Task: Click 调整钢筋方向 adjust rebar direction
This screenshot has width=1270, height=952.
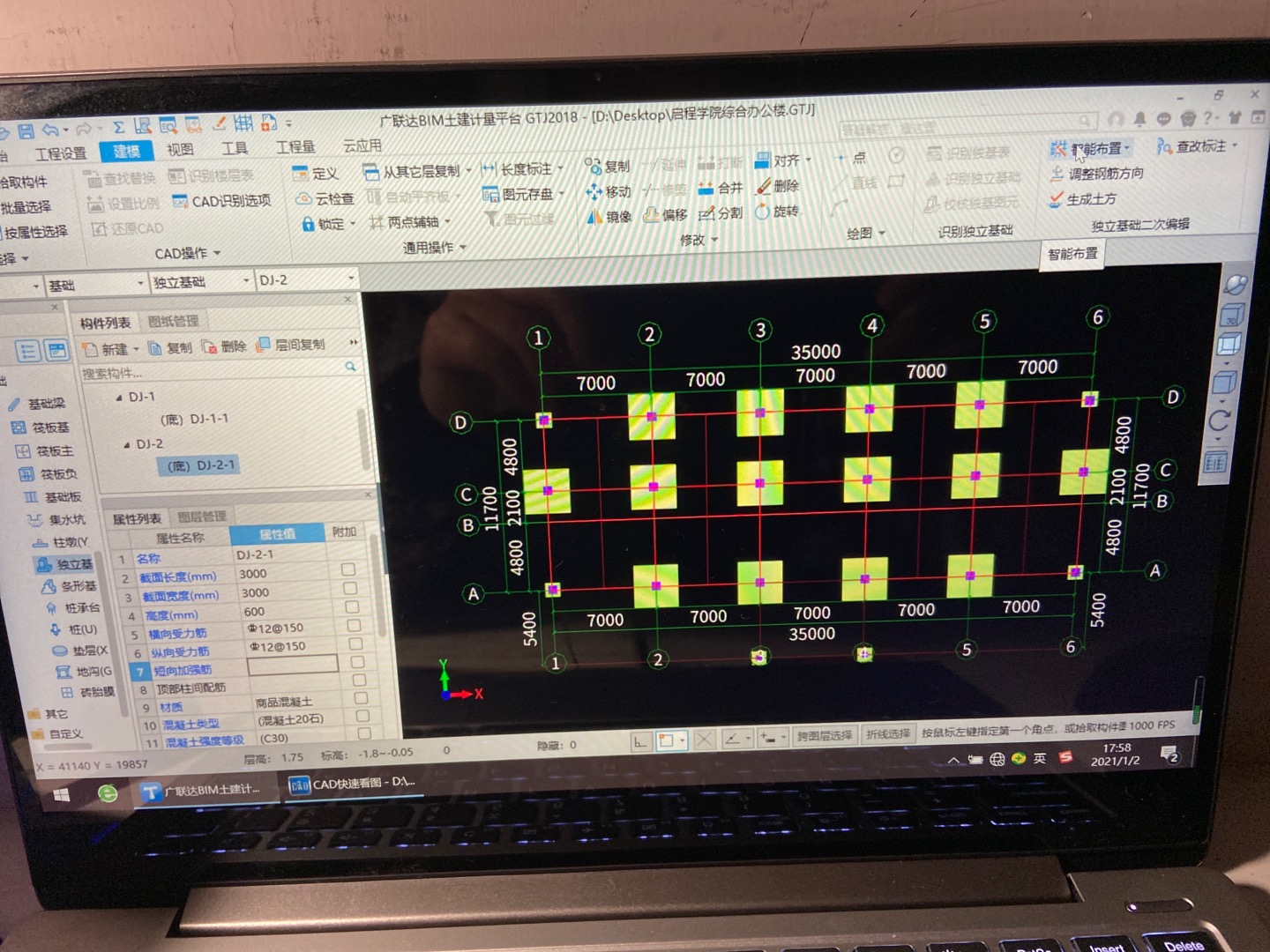Action: 1096,174
